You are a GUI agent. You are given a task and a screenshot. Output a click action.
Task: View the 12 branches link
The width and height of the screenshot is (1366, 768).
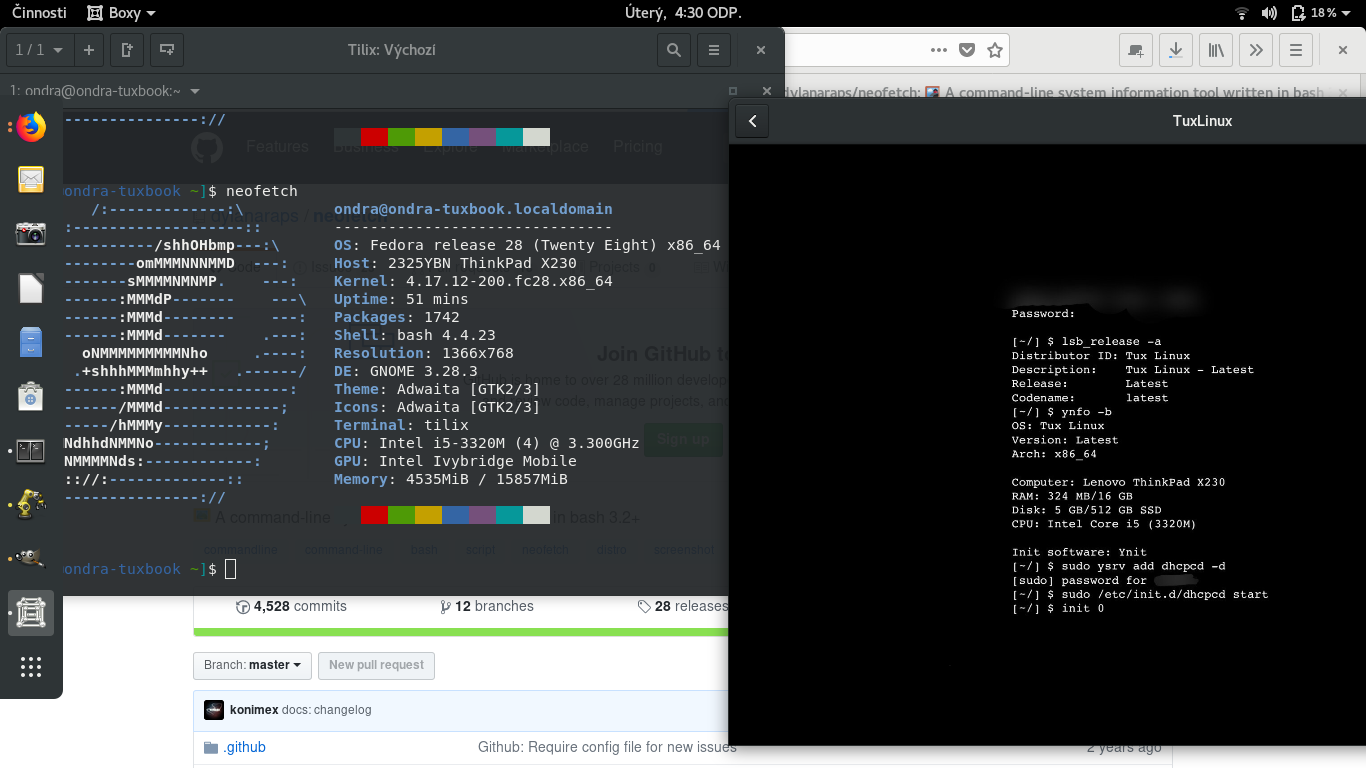(487, 606)
